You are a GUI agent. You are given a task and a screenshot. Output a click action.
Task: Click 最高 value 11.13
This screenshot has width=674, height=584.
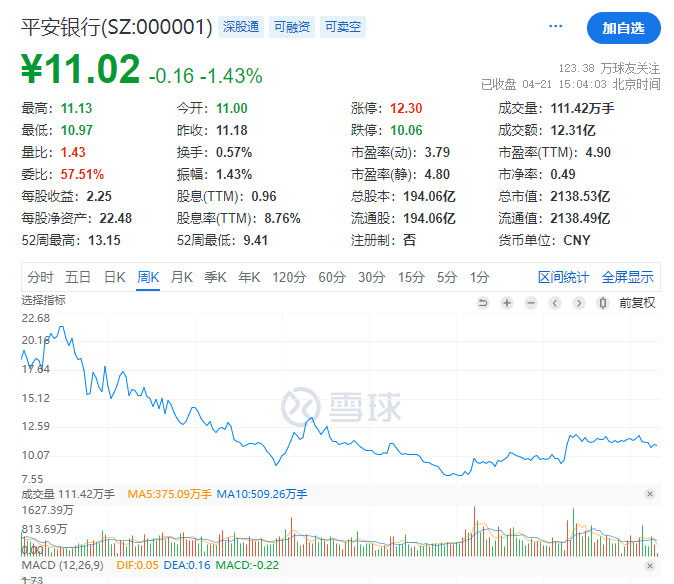coord(77,108)
